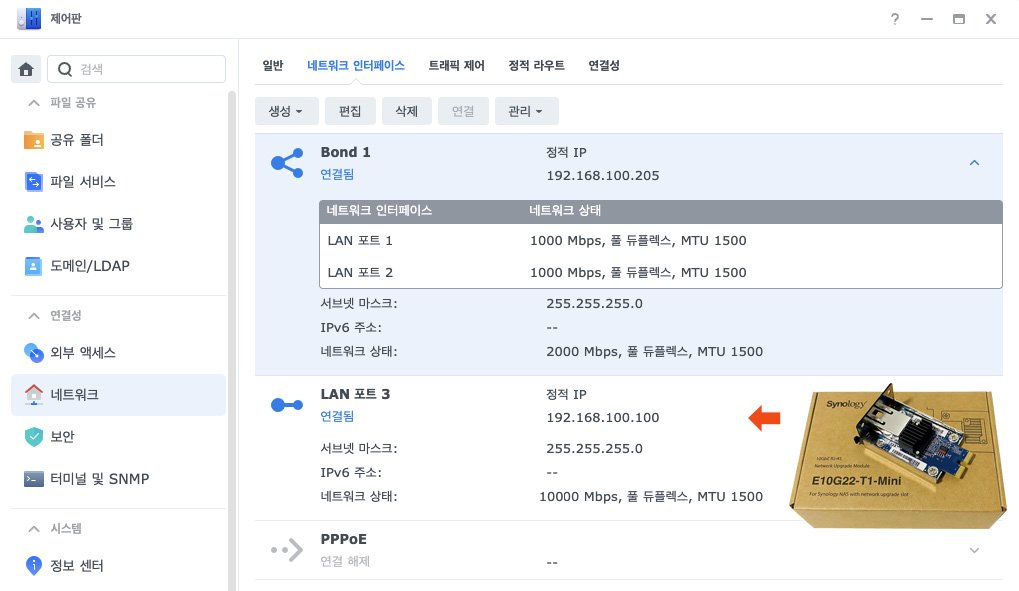Image resolution: width=1019 pixels, height=591 pixels.
Task: Click the help question mark icon
Action: 895,19
